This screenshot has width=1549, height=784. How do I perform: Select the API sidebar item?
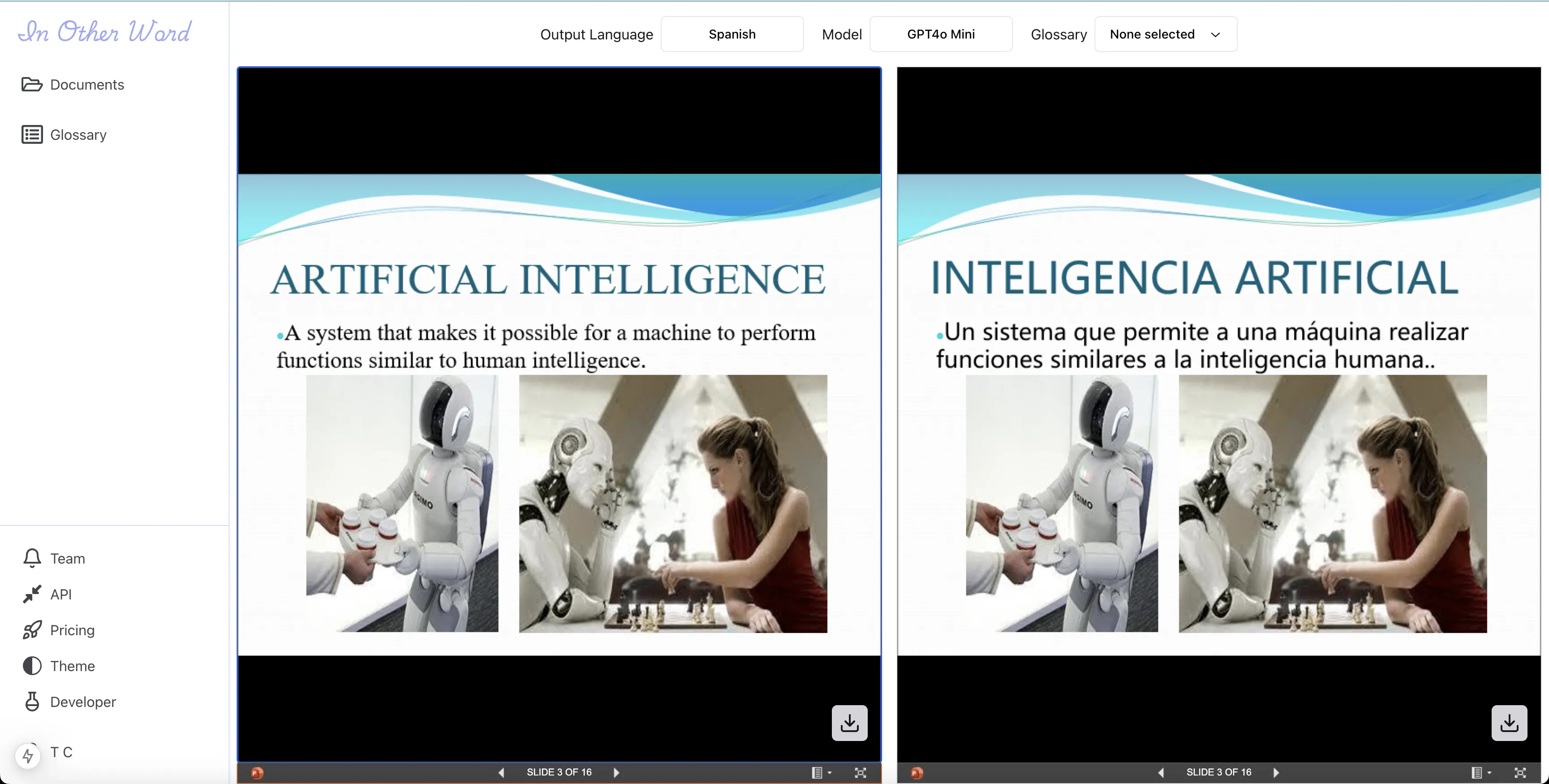coord(62,594)
